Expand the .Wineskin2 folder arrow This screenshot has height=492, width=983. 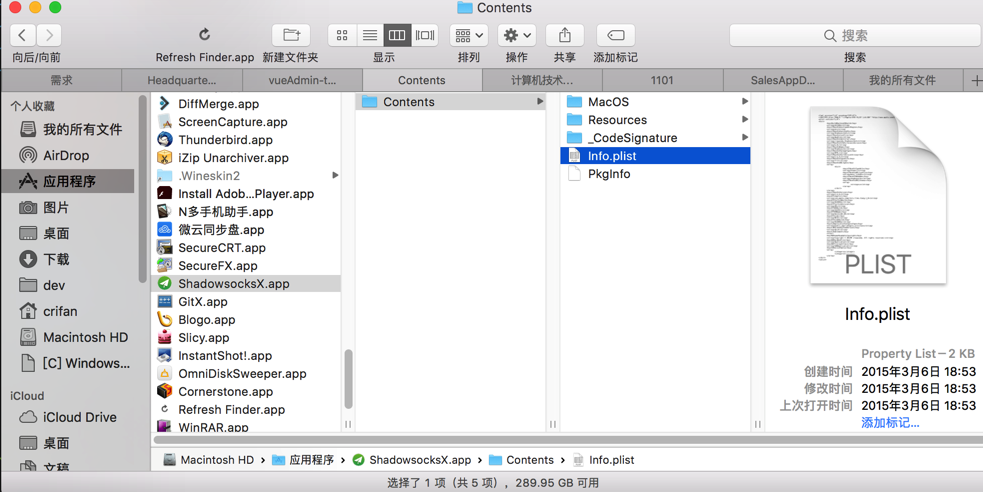coord(335,175)
